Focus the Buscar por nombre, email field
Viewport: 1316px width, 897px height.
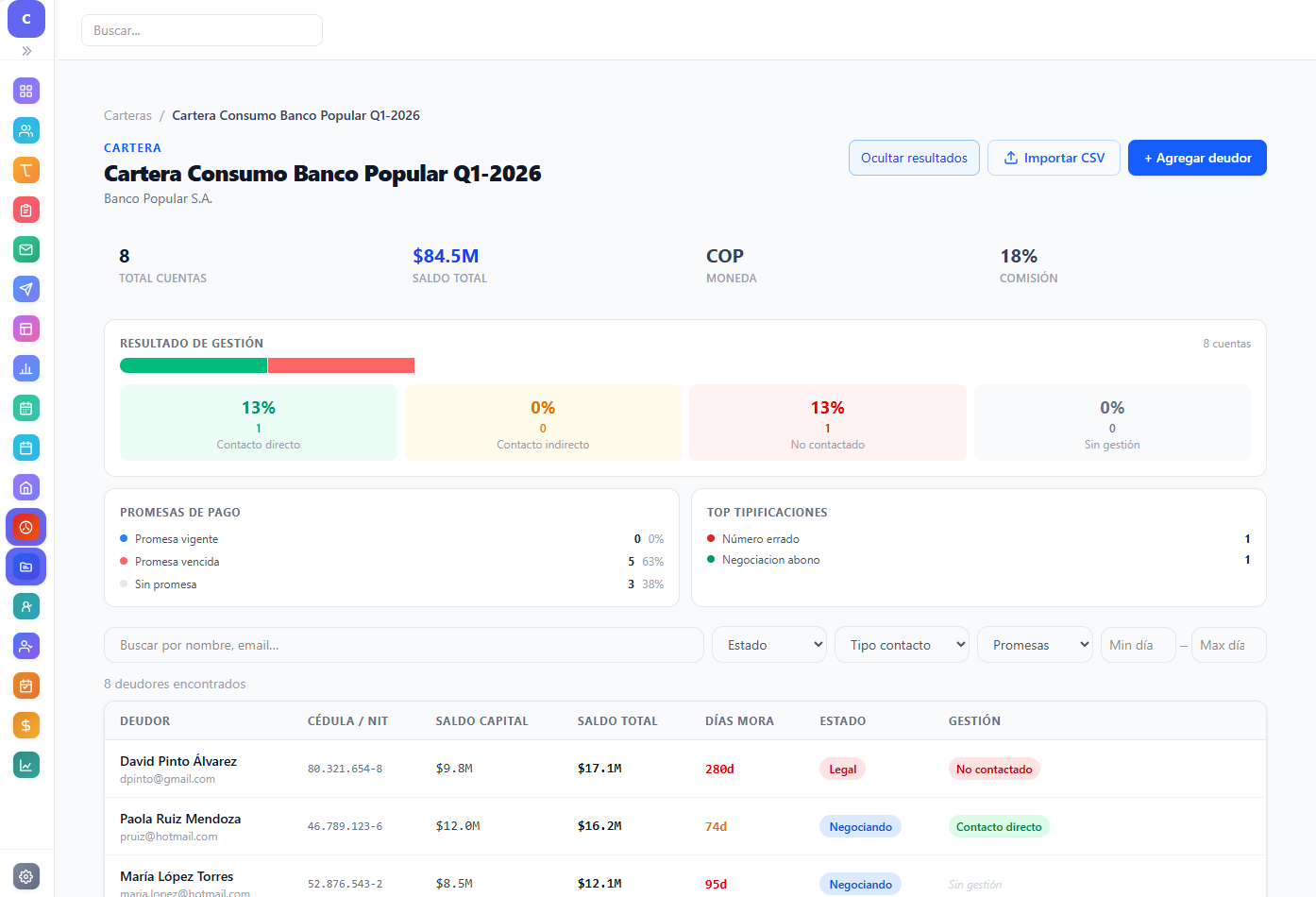point(404,645)
